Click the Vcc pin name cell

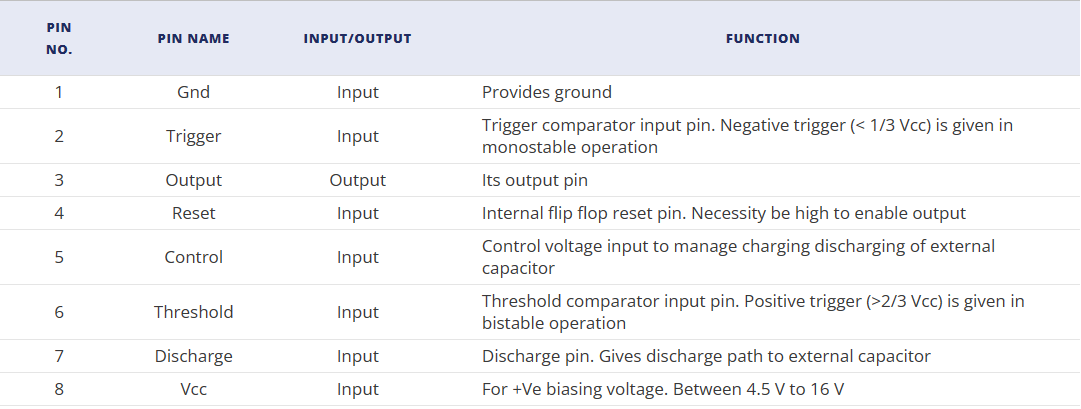tap(193, 390)
